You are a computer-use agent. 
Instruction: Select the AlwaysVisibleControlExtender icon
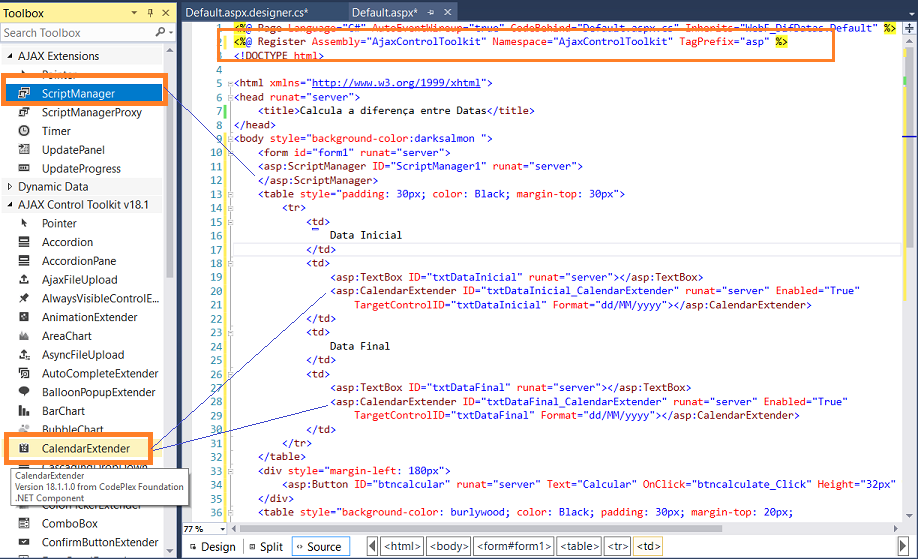[24, 298]
